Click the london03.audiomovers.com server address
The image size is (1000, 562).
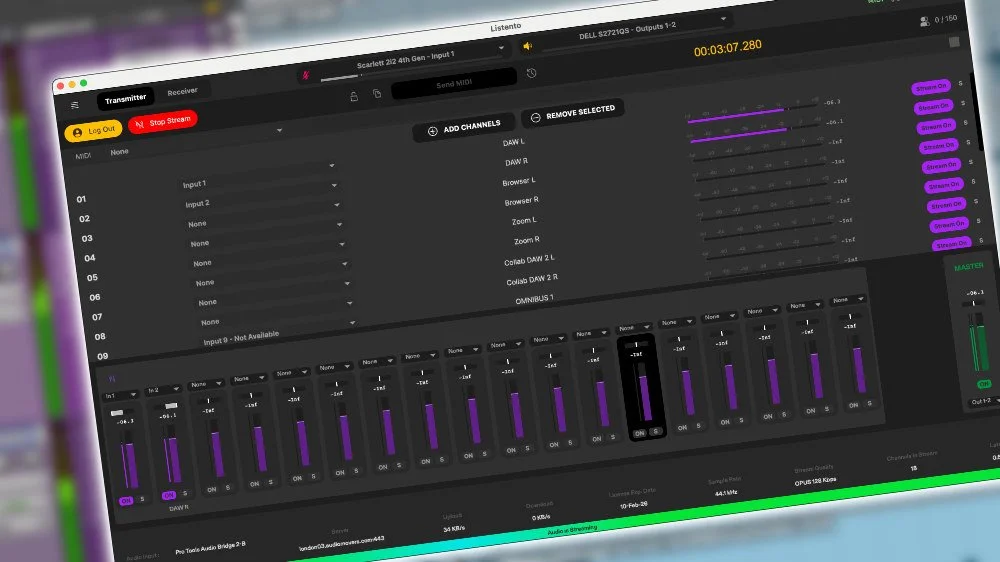pyautogui.click(x=341, y=543)
